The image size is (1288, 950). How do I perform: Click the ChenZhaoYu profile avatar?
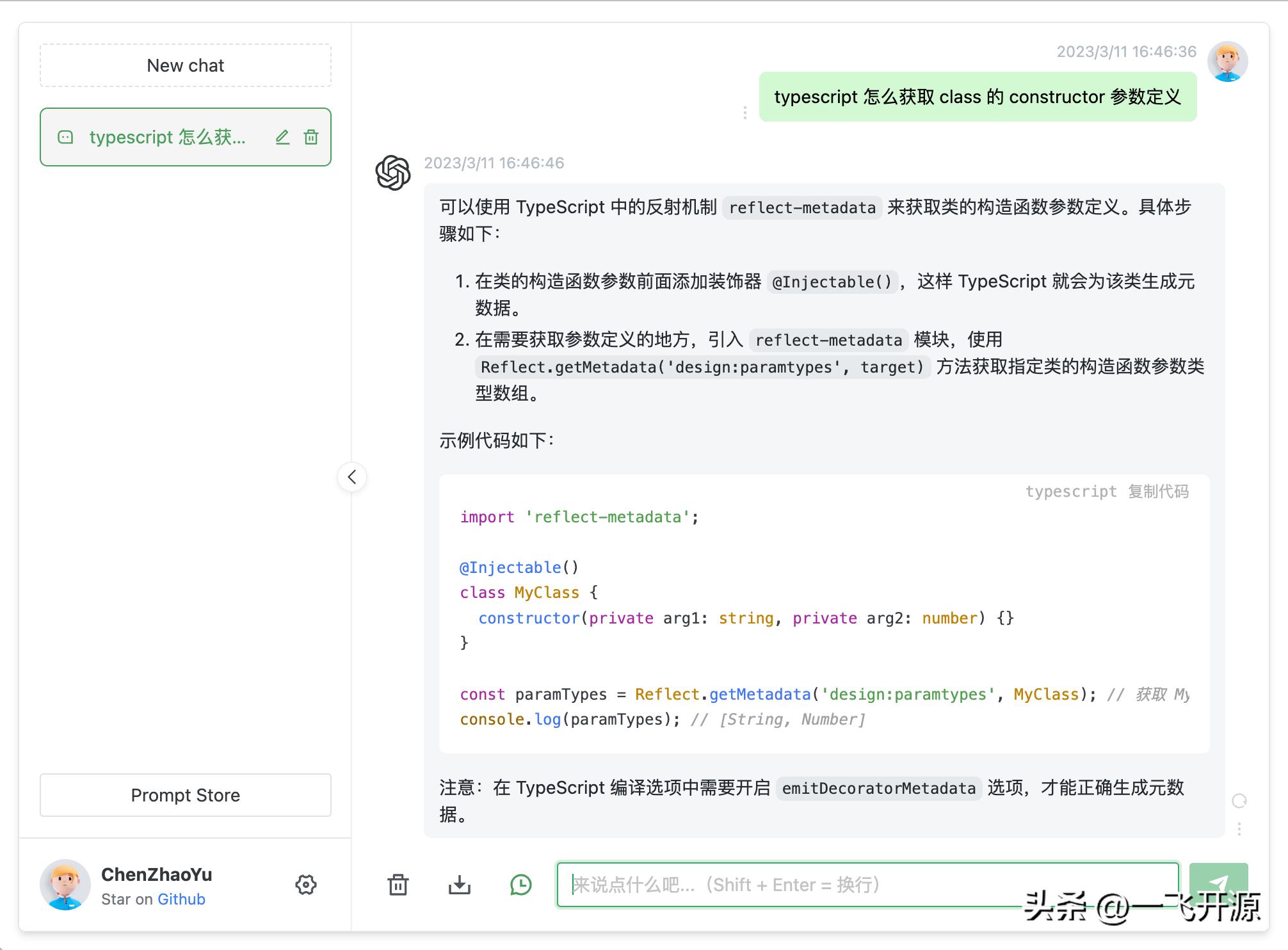(65, 884)
